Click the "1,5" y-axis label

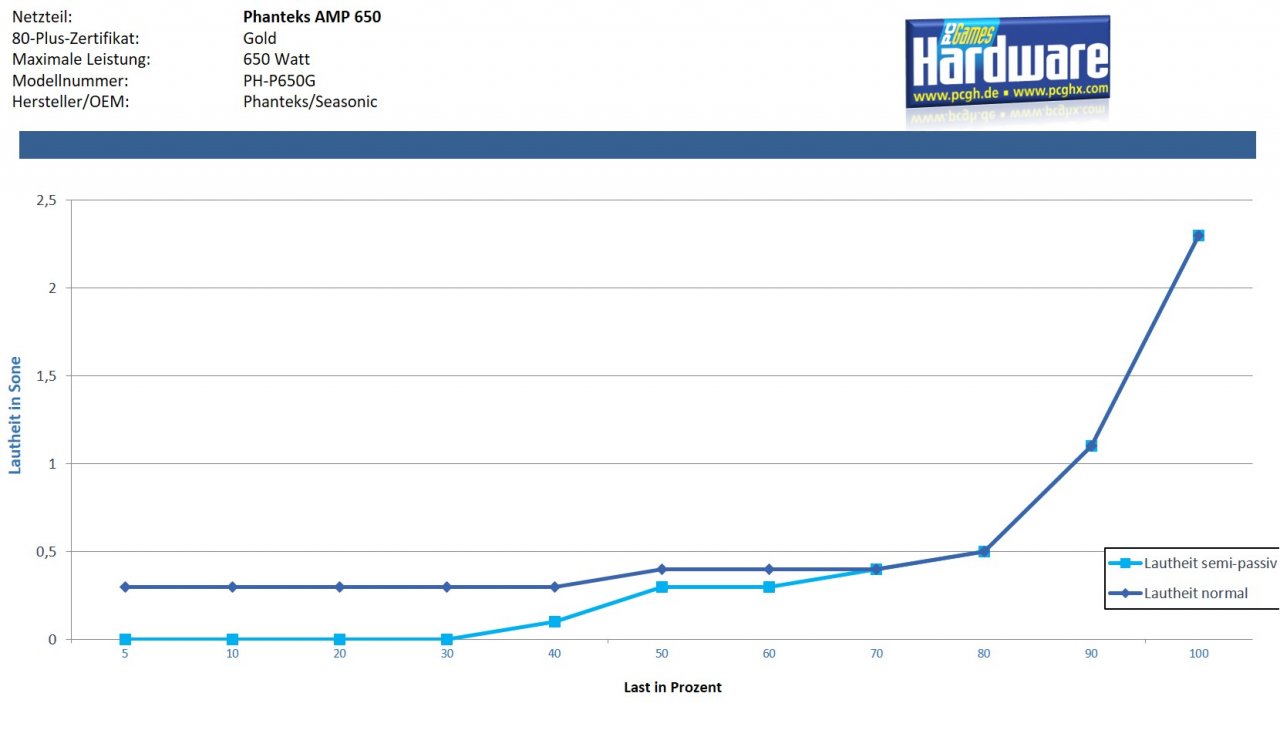(47, 376)
